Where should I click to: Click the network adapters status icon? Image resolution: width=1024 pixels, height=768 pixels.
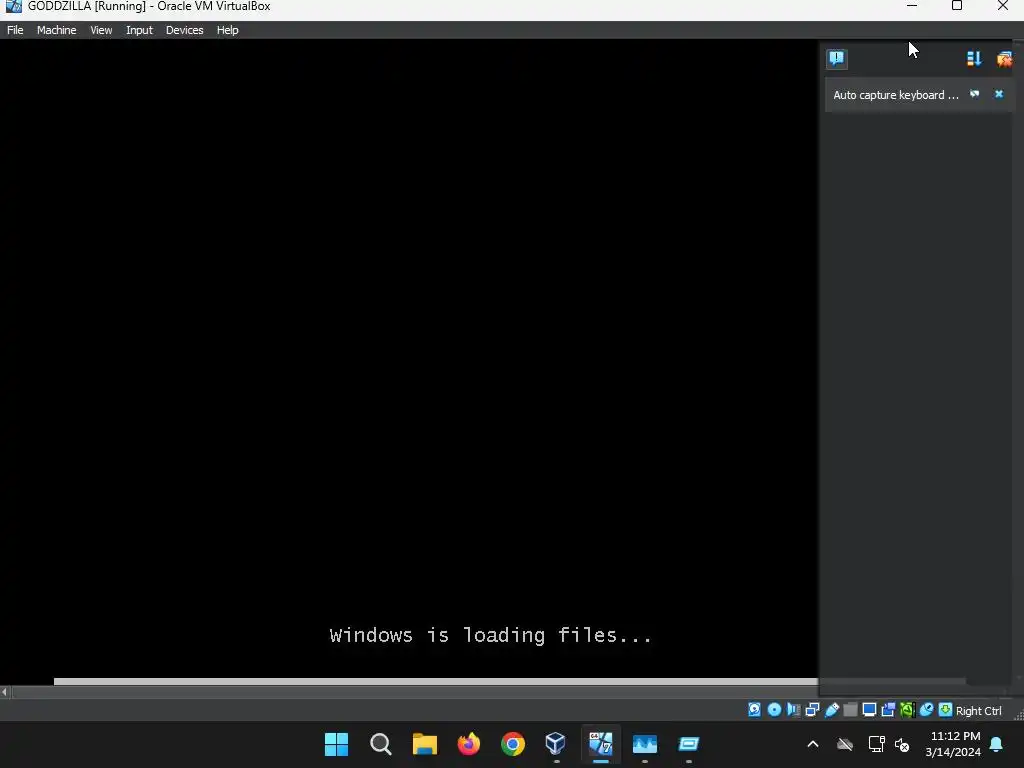pos(812,710)
